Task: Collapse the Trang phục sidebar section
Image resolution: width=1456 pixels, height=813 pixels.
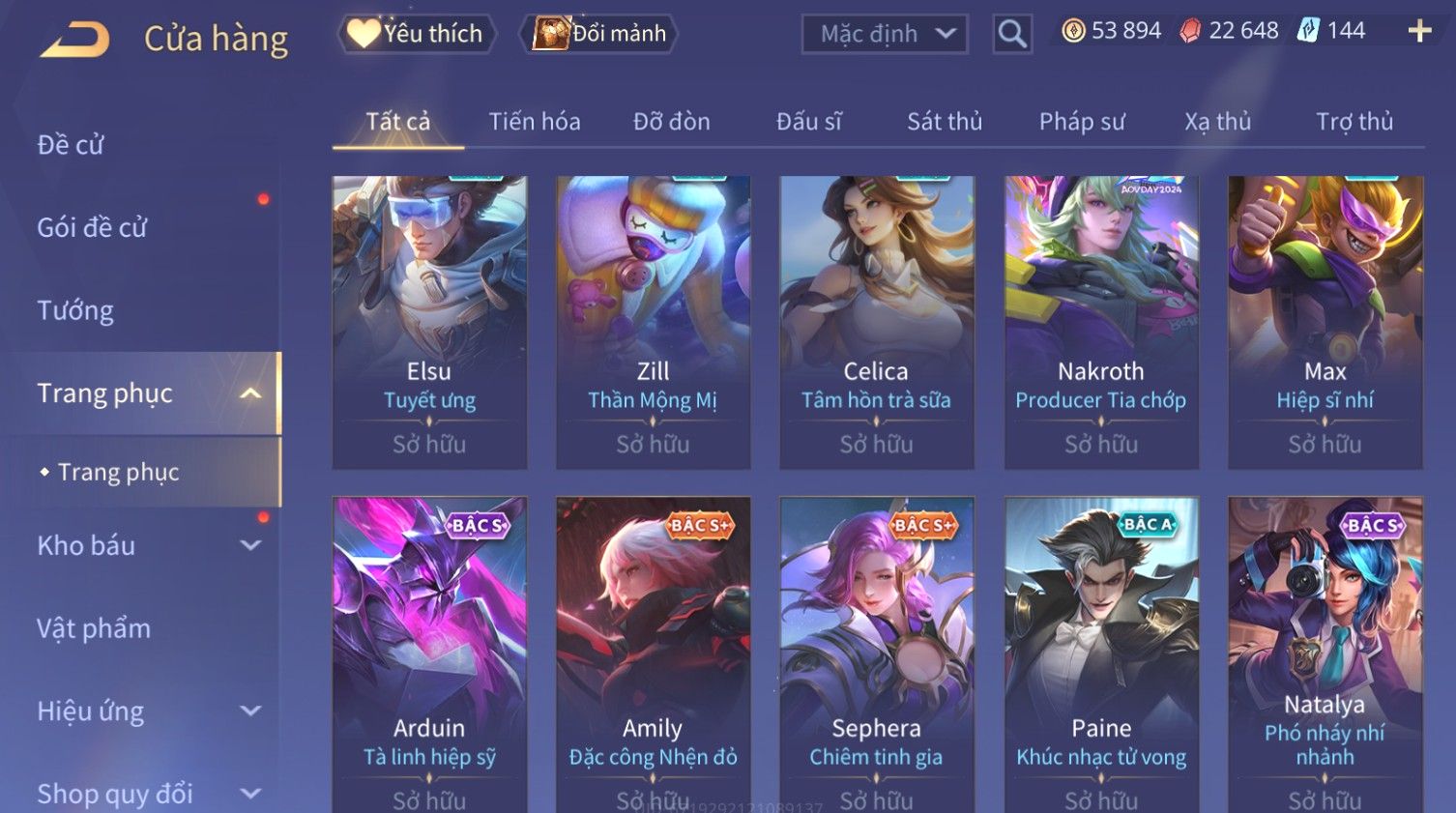Action: tap(250, 393)
